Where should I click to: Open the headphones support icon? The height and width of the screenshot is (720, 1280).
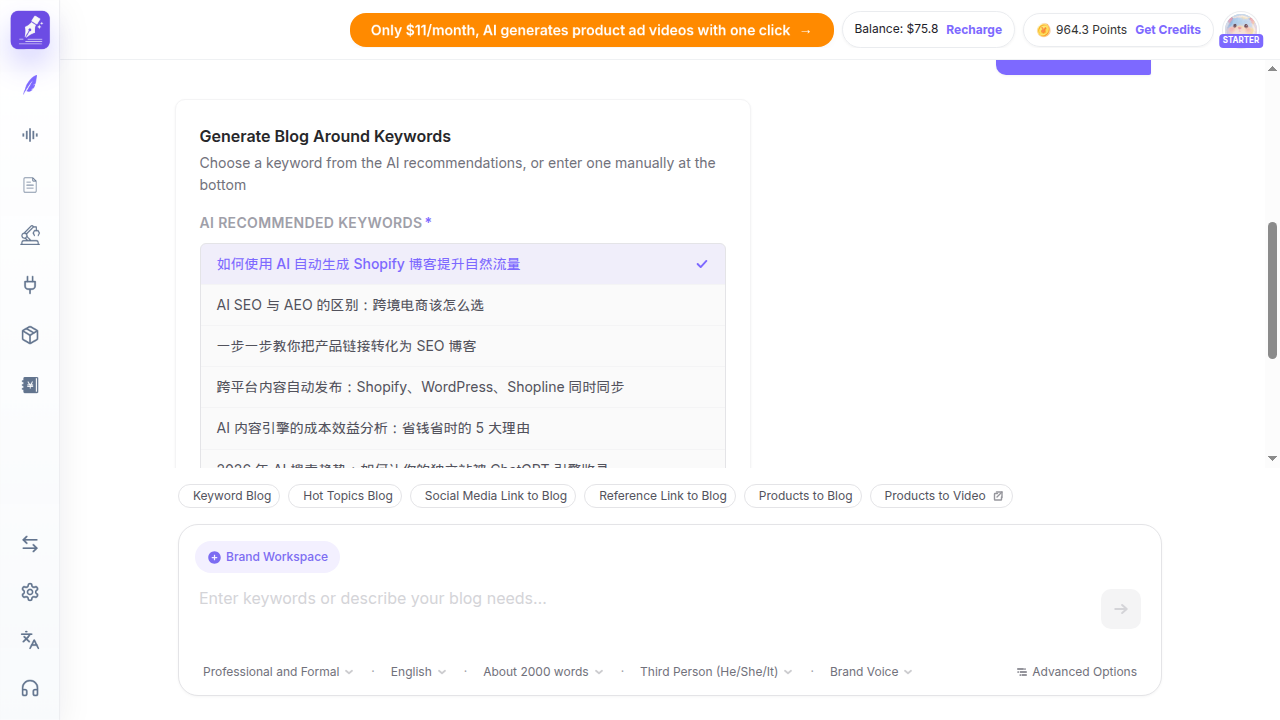click(30, 688)
